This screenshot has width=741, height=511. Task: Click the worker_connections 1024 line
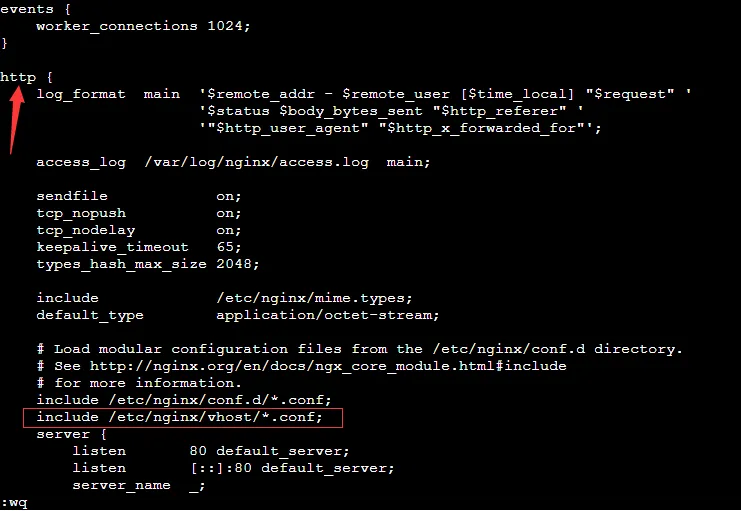coord(142,25)
